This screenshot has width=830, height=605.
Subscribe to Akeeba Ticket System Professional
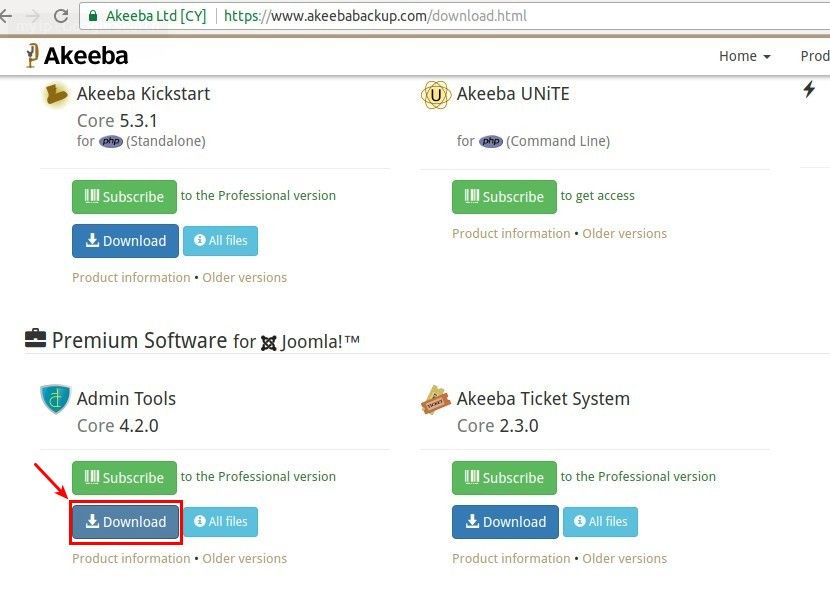pyautogui.click(x=504, y=478)
